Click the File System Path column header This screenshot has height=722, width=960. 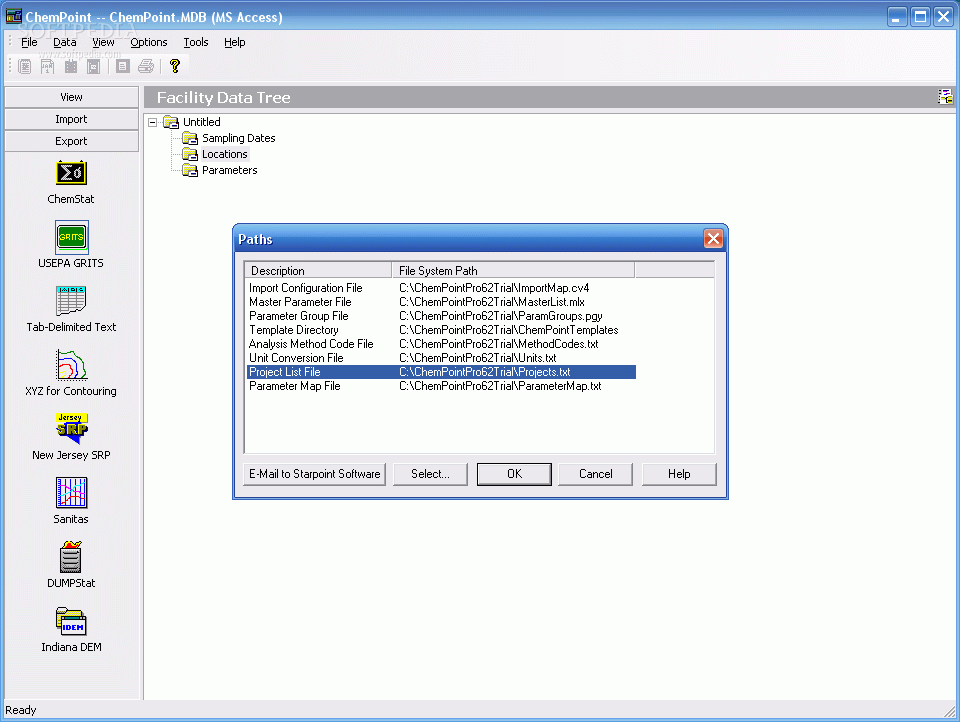click(x=513, y=271)
